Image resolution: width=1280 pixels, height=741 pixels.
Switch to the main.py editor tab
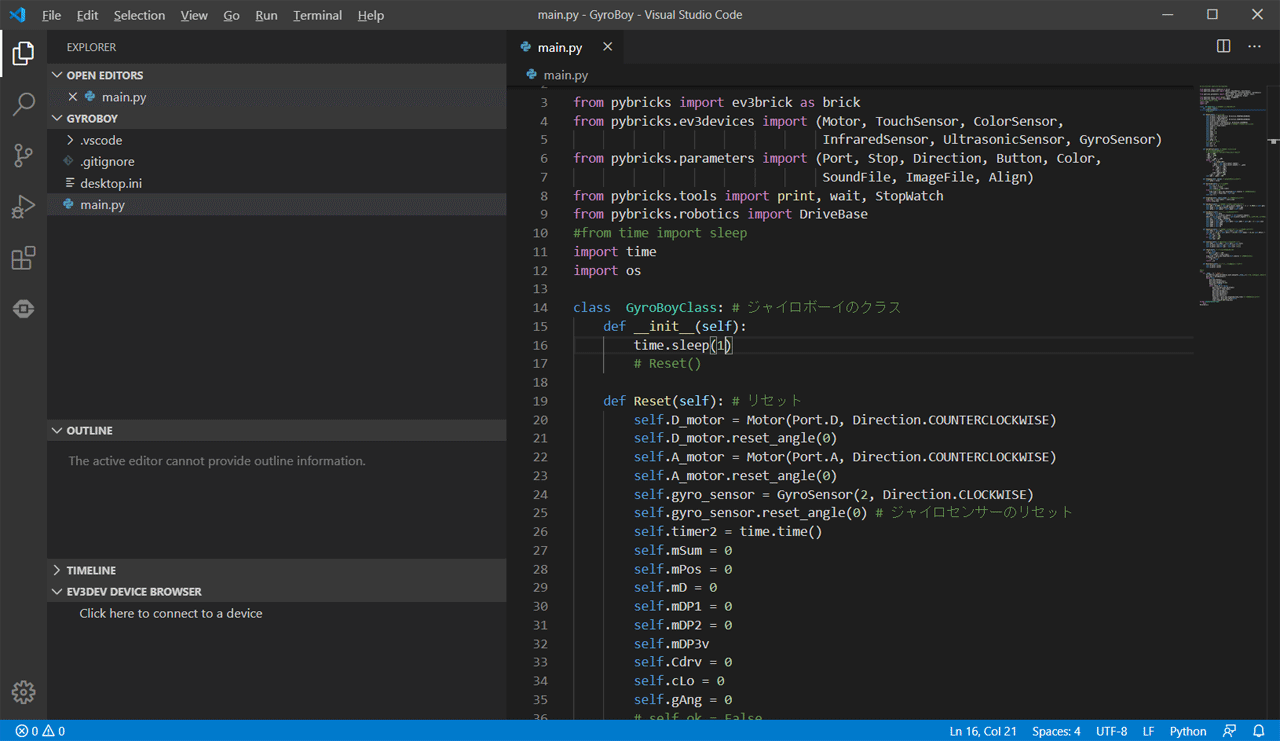click(x=558, y=46)
